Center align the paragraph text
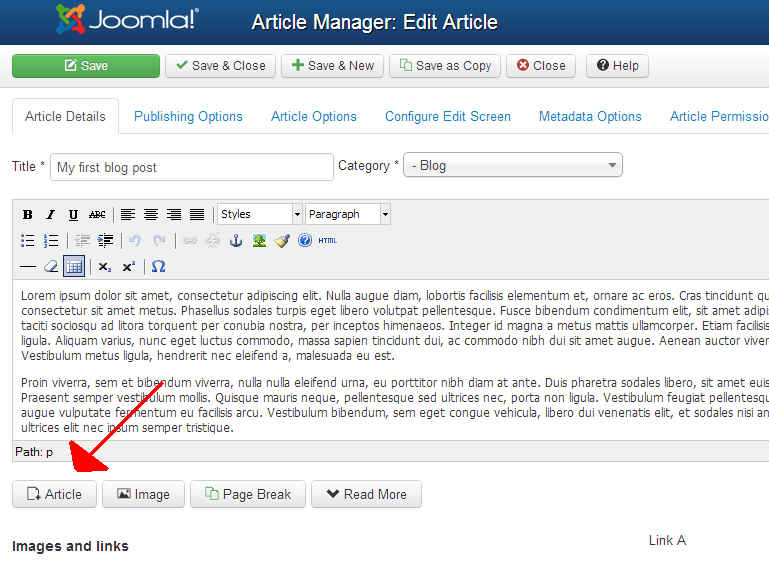Image resolution: width=769 pixels, height=572 pixels. 151,214
